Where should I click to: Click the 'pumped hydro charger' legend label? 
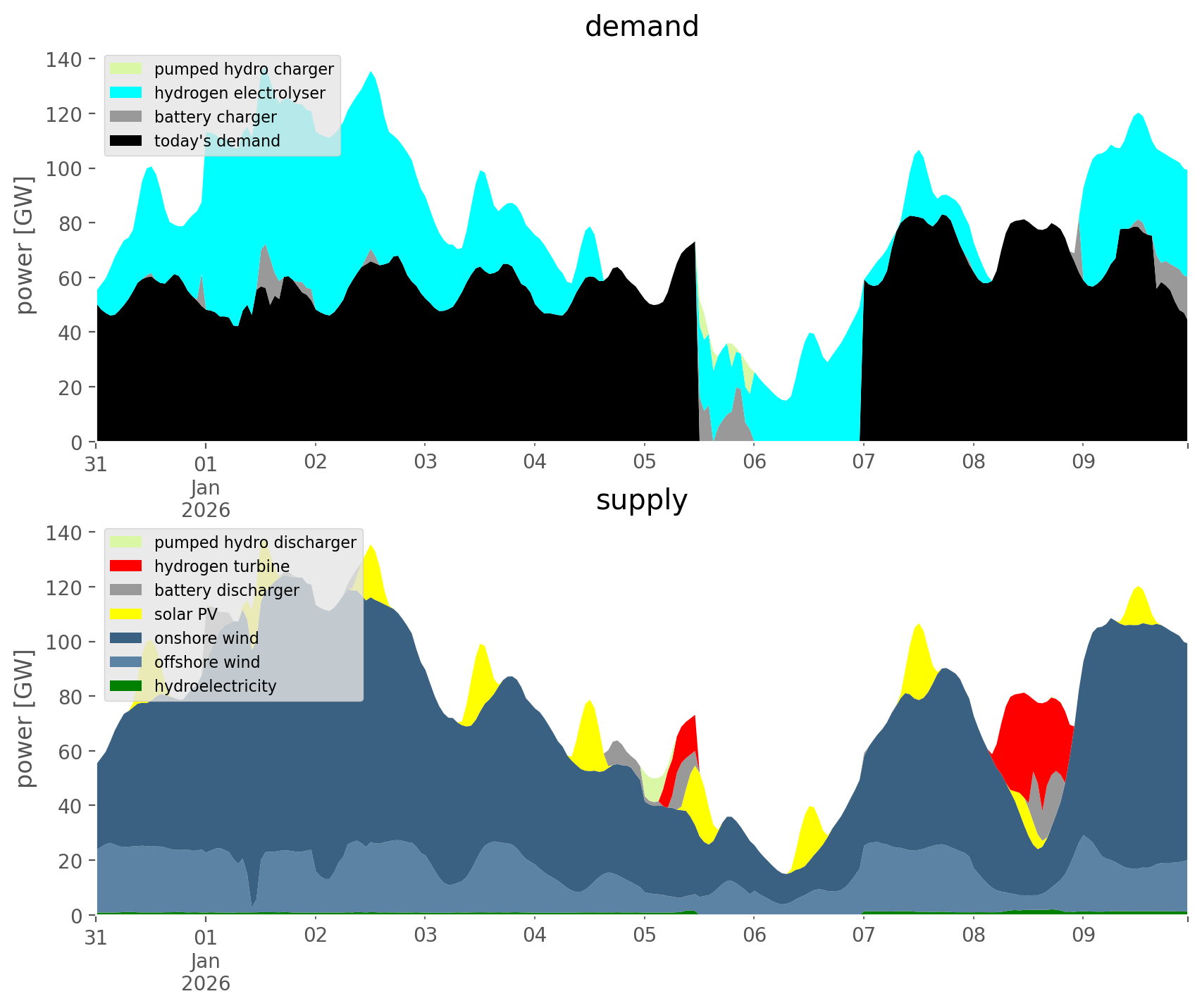pyautogui.click(x=244, y=69)
